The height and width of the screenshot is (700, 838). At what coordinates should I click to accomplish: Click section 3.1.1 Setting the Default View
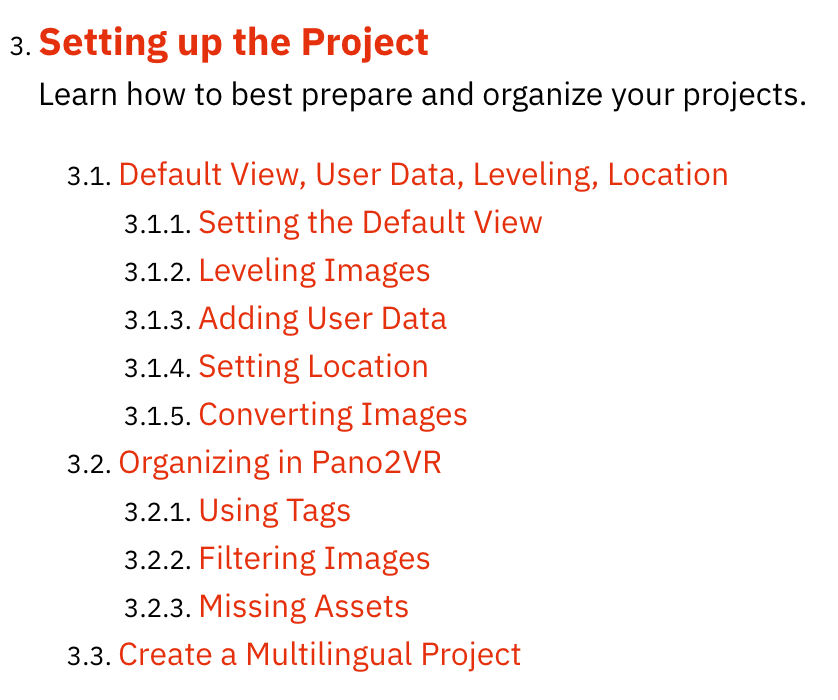[x=370, y=222]
